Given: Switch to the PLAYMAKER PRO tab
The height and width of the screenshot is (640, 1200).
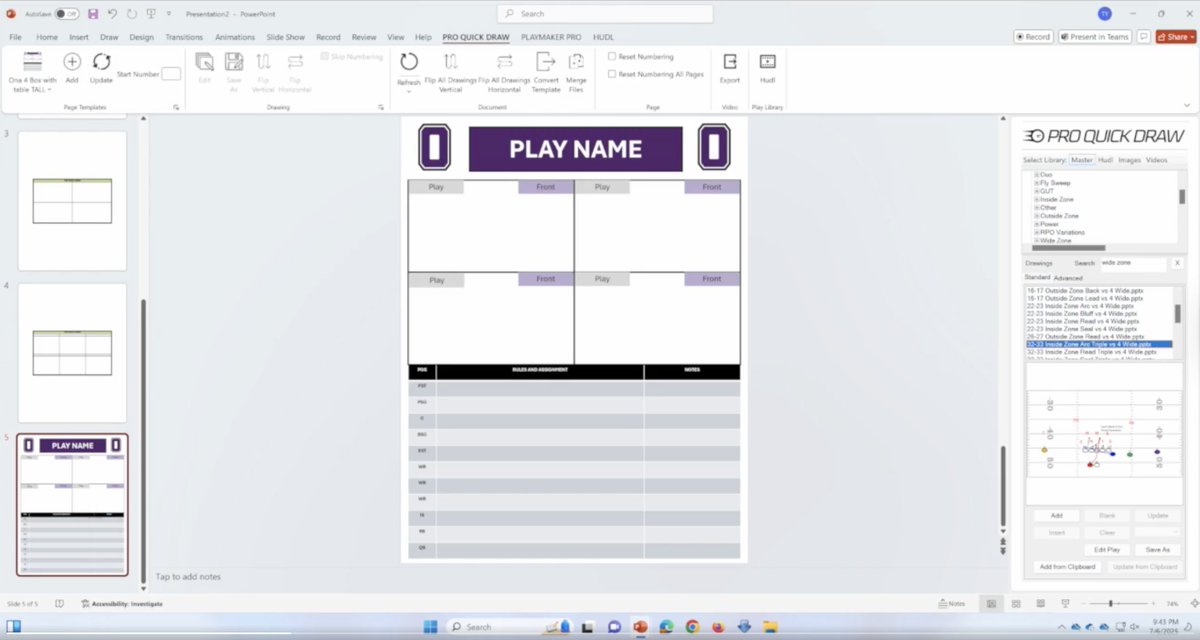Looking at the screenshot, I should (551, 37).
